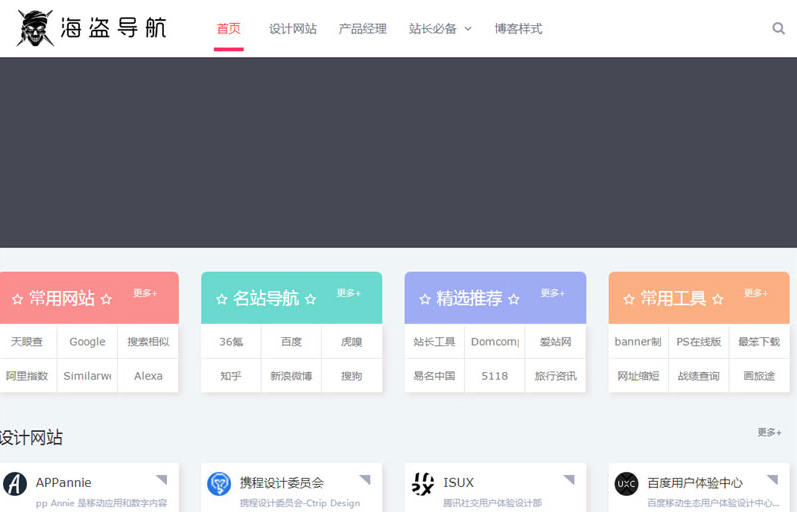Click 更多+ in 常用网站 header
This screenshot has height=512, width=797.
[145, 293]
